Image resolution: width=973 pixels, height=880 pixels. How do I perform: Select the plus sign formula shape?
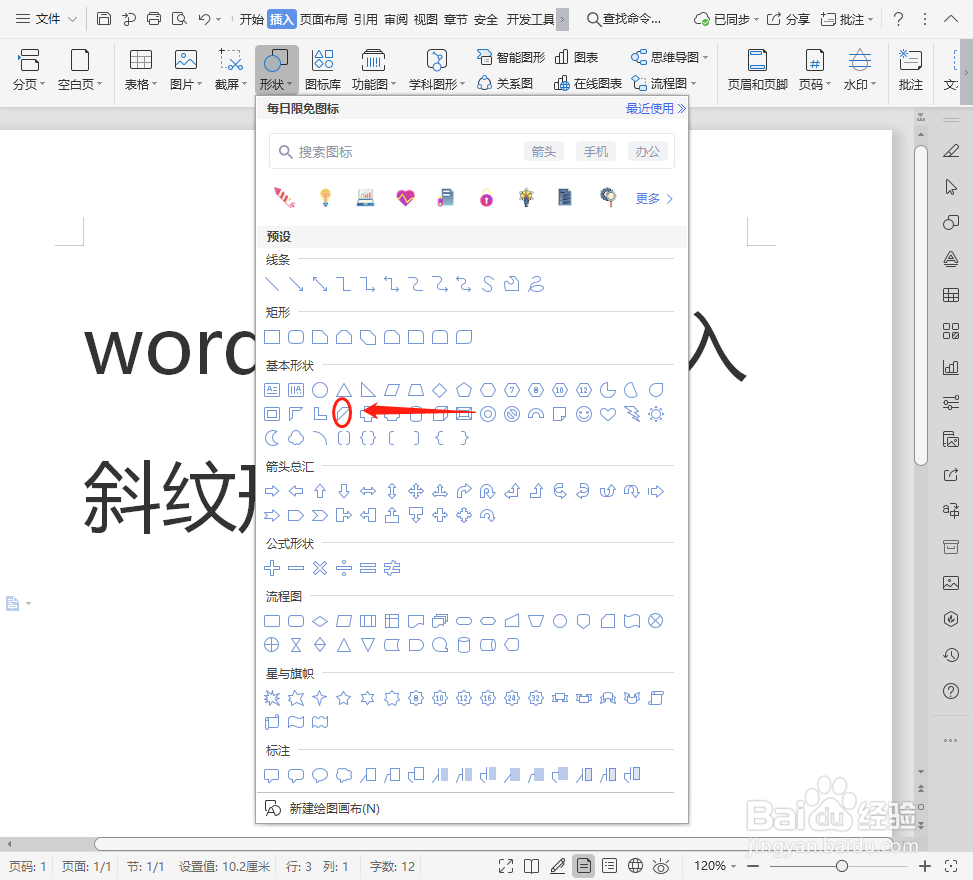click(x=272, y=568)
